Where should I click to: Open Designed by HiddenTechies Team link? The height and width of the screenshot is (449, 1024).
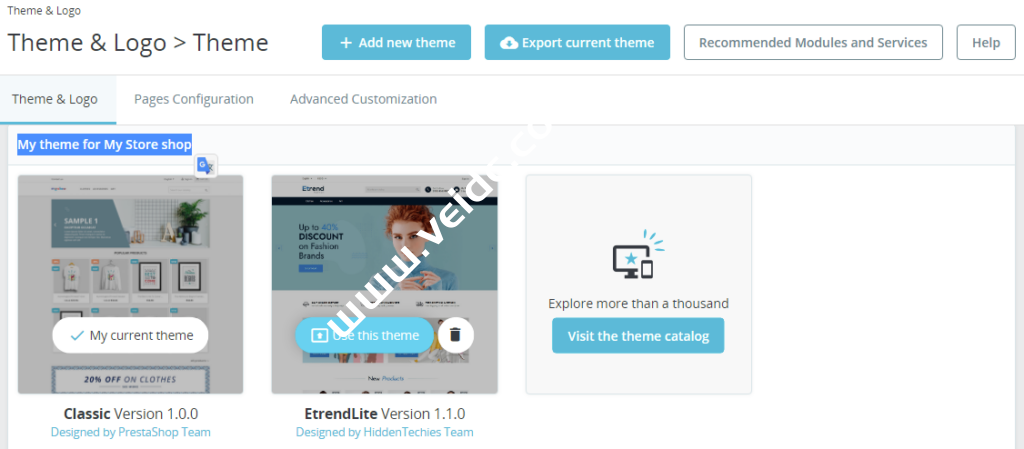click(x=385, y=432)
